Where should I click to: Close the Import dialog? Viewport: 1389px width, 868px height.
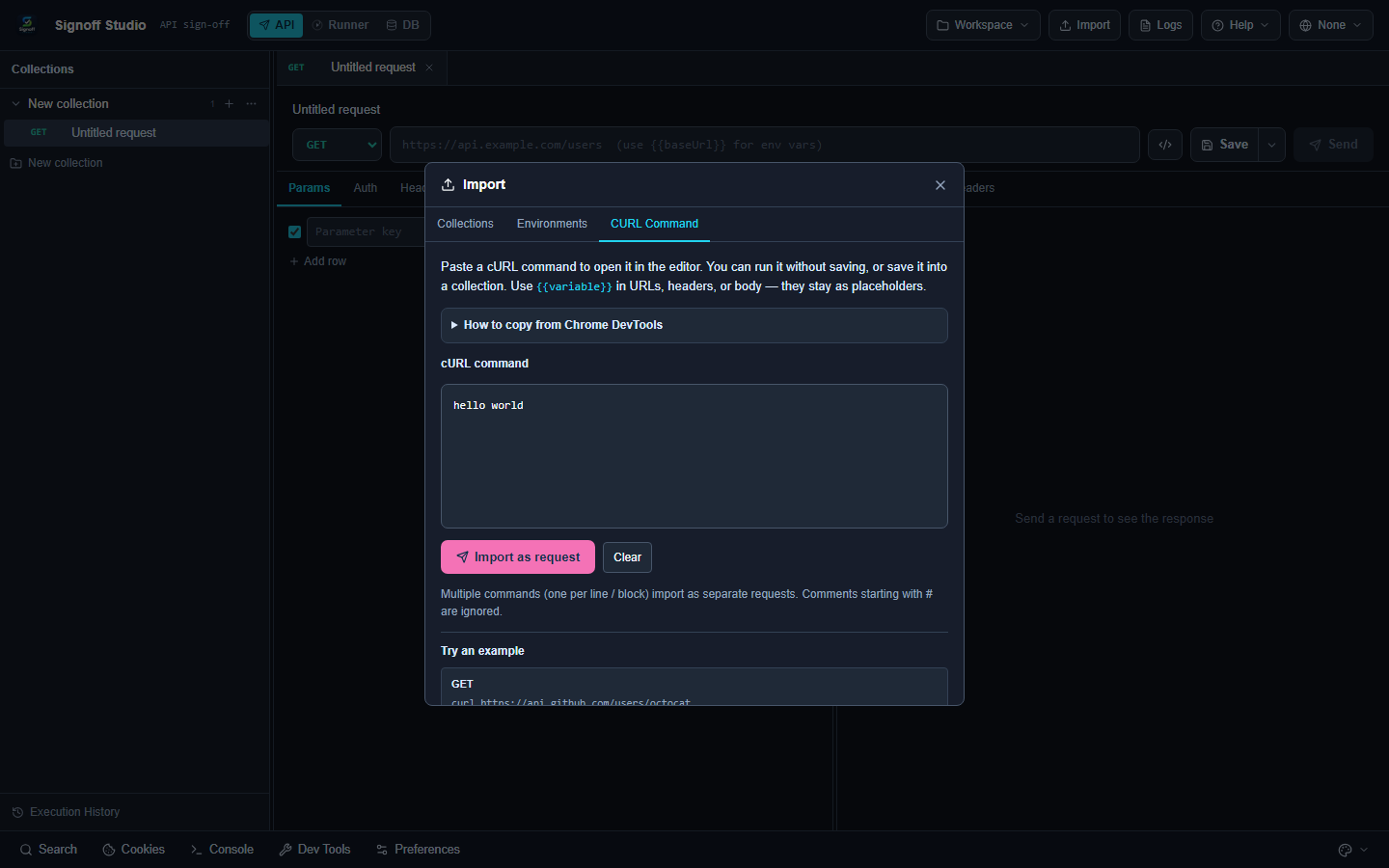(x=940, y=185)
